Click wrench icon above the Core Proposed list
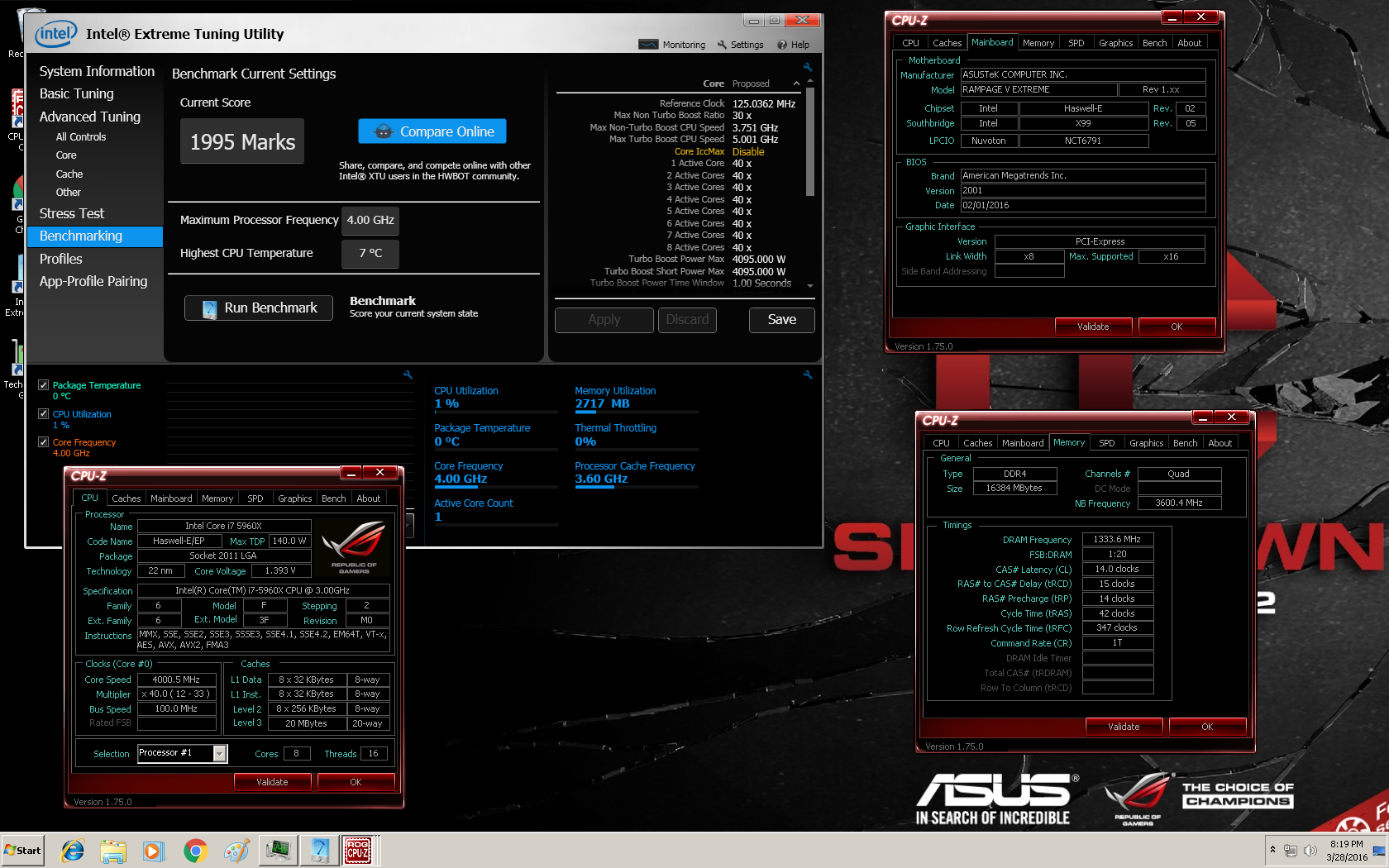The height and width of the screenshot is (868, 1389). click(x=807, y=68)
